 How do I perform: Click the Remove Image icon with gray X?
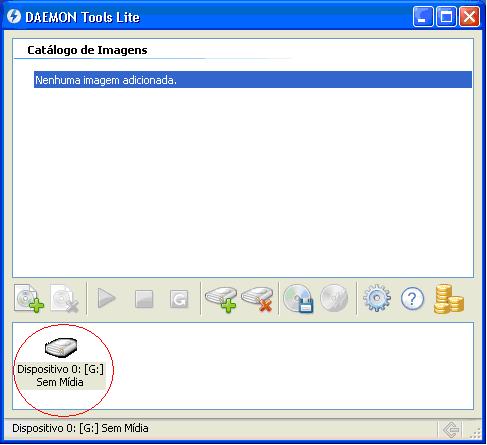pos(65,298)
